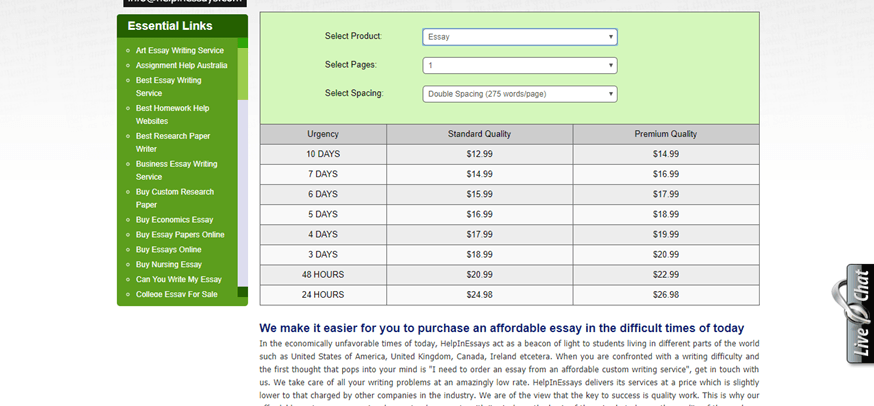This screenshot has width=874, height=406.
Task: Click the Select Pages label
Action: tap(351, 65)
